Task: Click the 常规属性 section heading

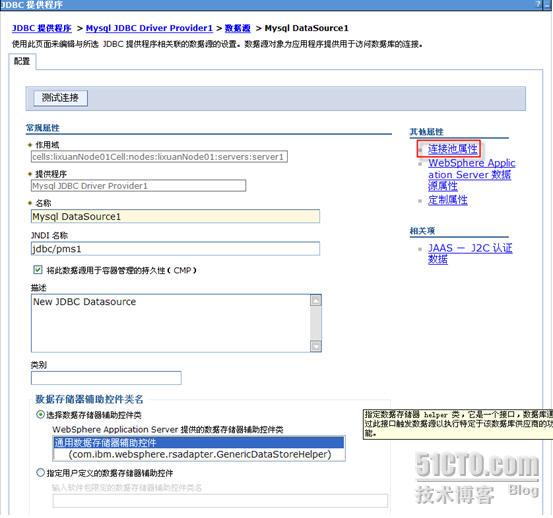Action: pos(43,128)
